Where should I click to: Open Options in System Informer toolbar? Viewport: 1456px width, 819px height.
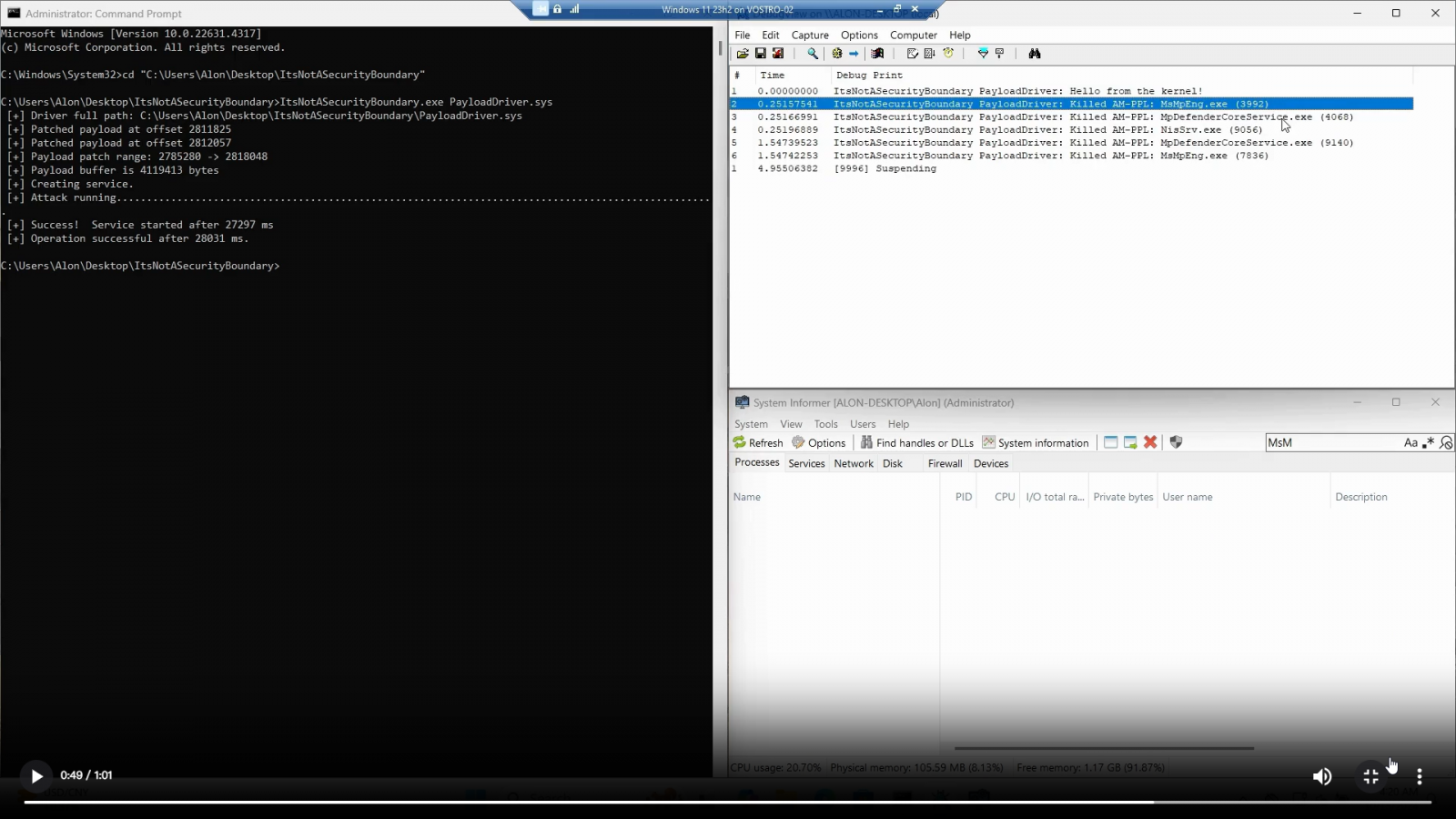[x=818, y=442]
